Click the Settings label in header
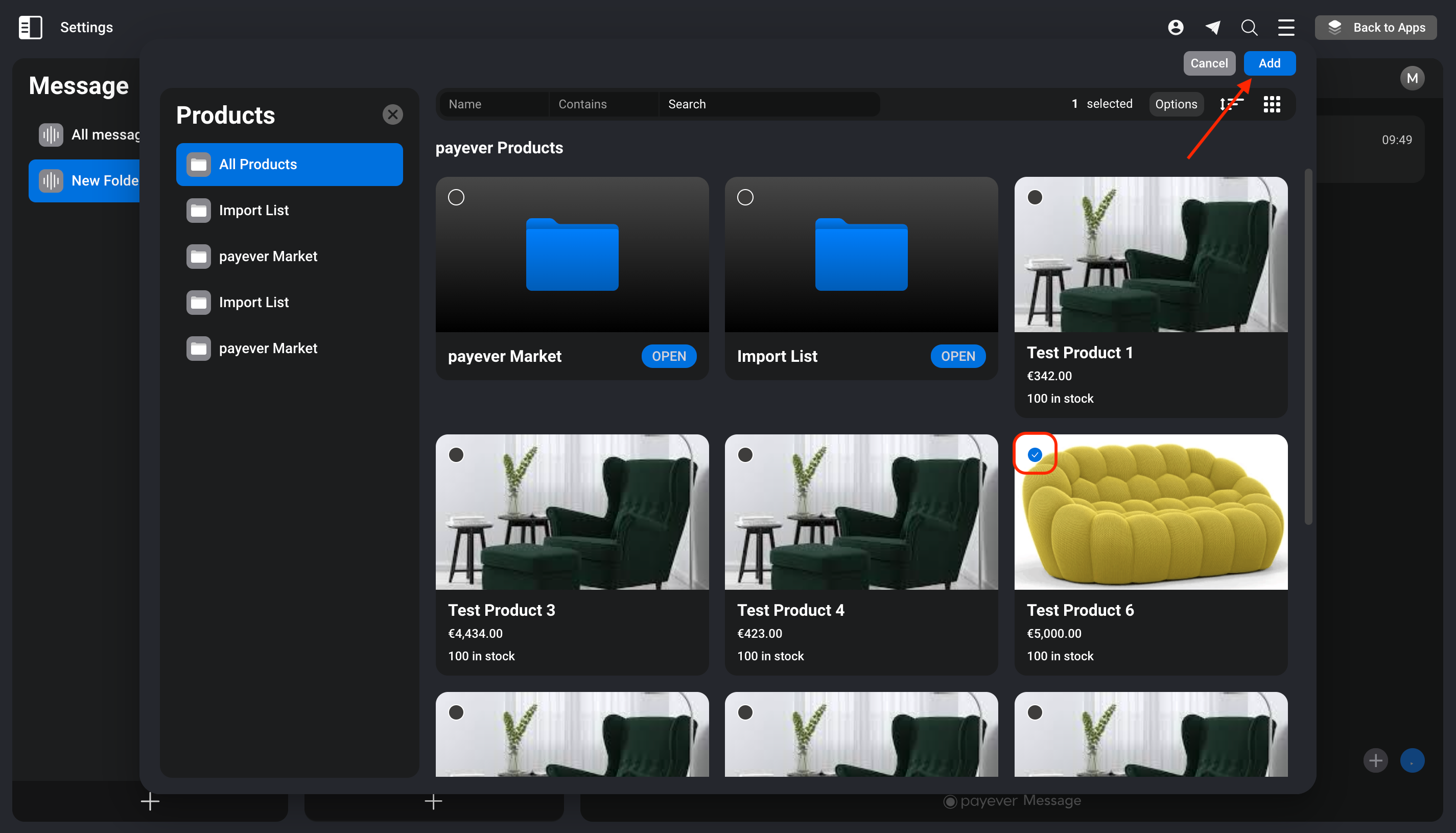The image size is (1456, 833). click(86, 27)
